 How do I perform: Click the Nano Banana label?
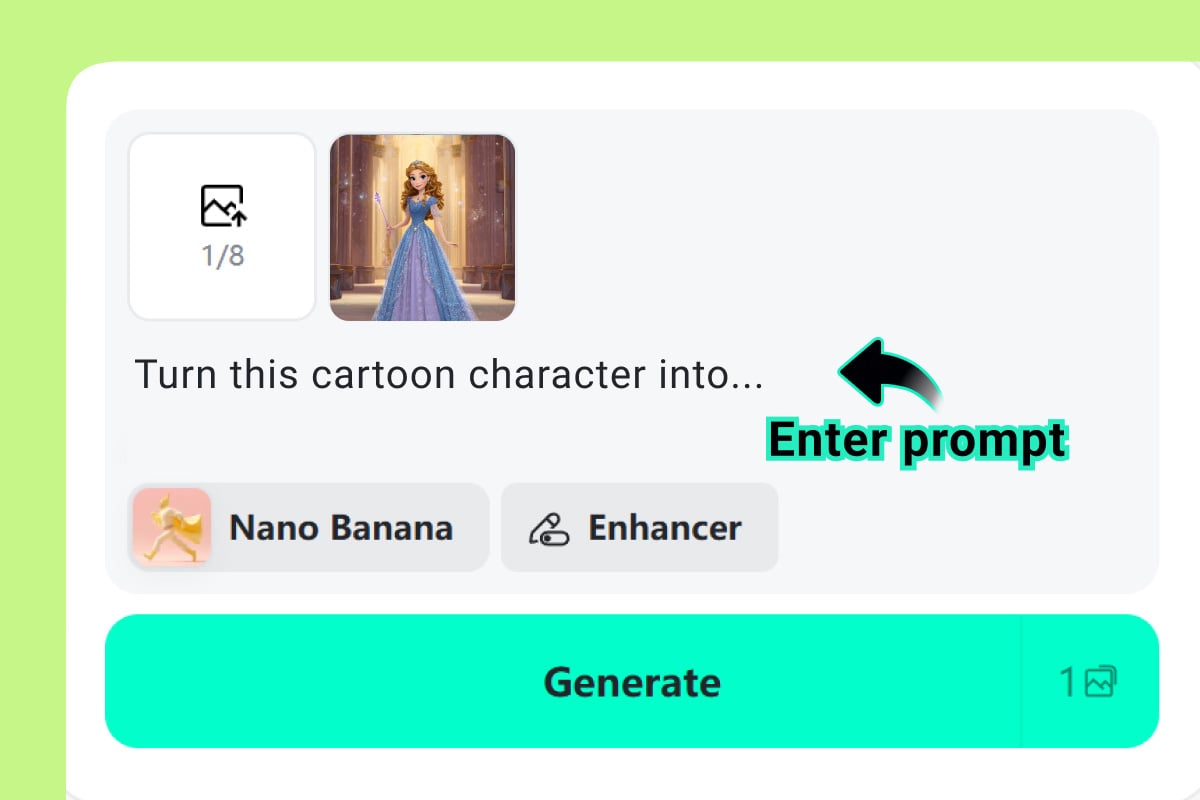[340, 527]
